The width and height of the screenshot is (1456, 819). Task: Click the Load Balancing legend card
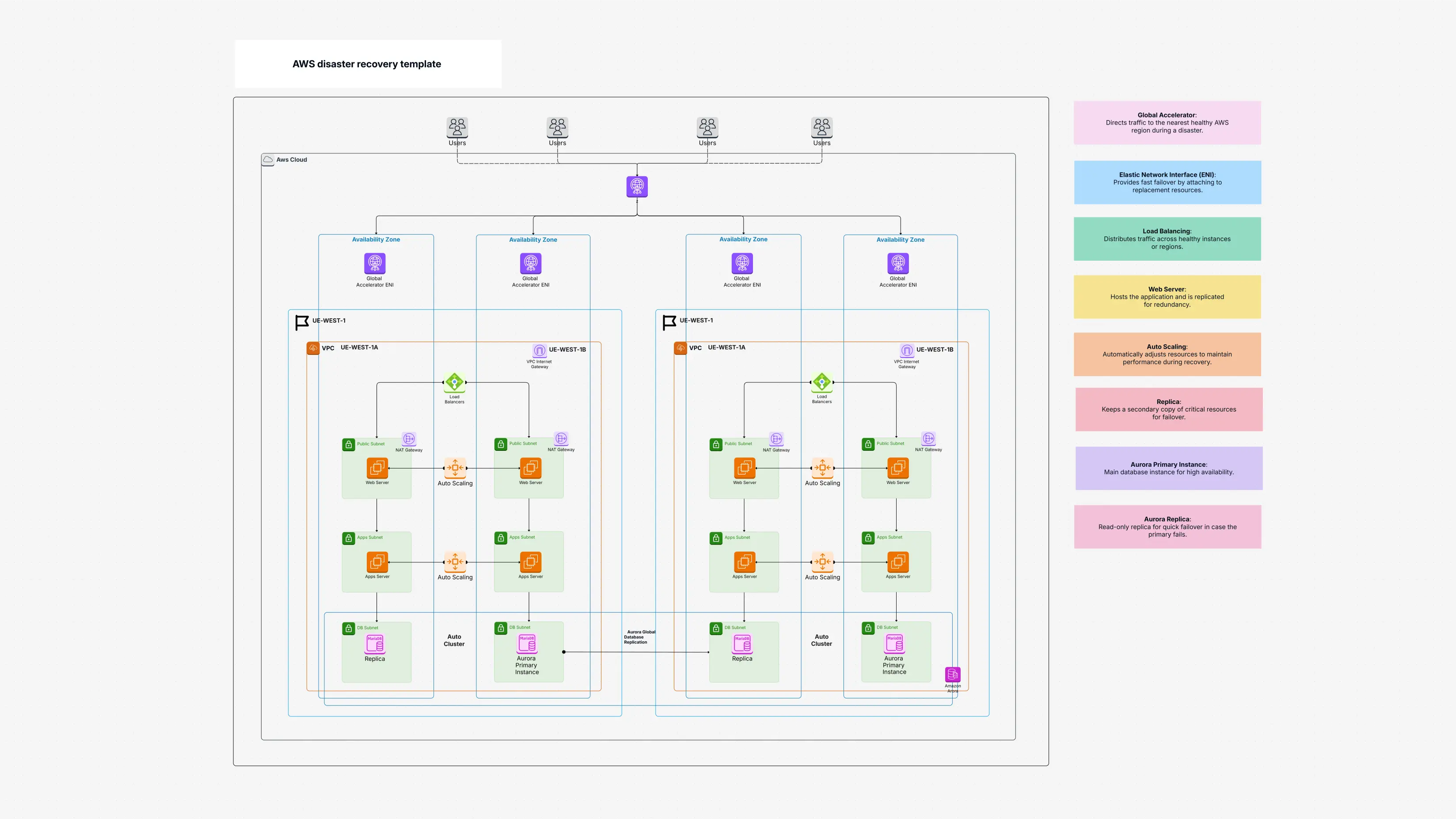click(1167, 239)
